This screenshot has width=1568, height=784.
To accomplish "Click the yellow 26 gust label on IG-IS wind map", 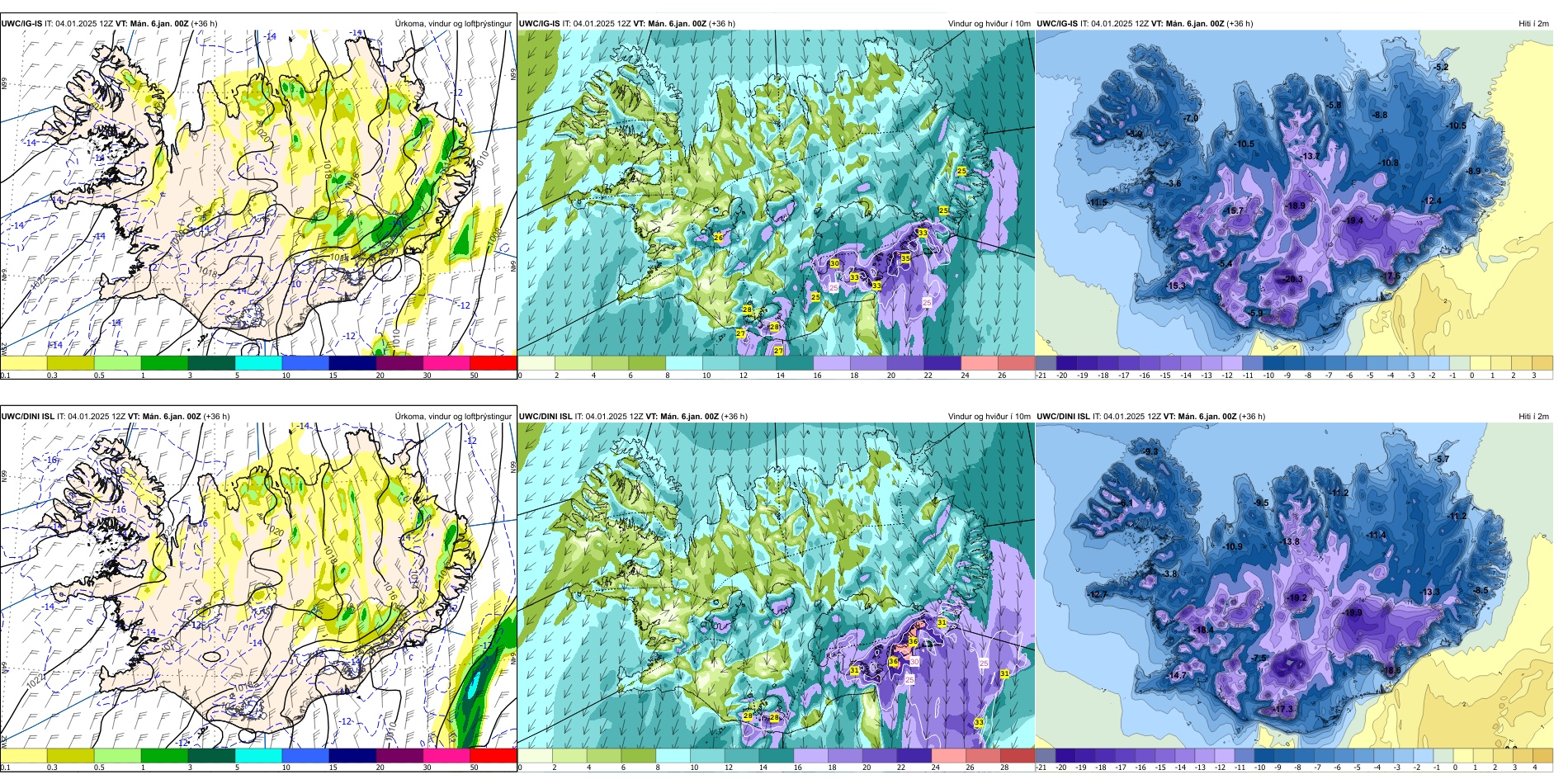I will pos(718,238).
